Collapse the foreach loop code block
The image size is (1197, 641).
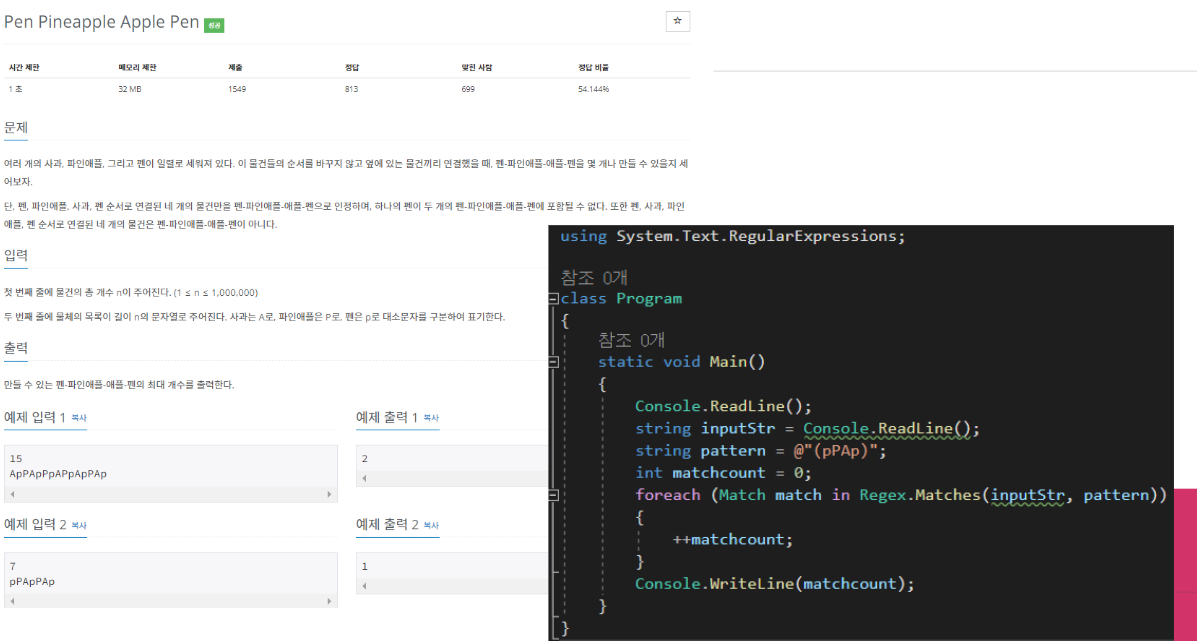point(553,495)
